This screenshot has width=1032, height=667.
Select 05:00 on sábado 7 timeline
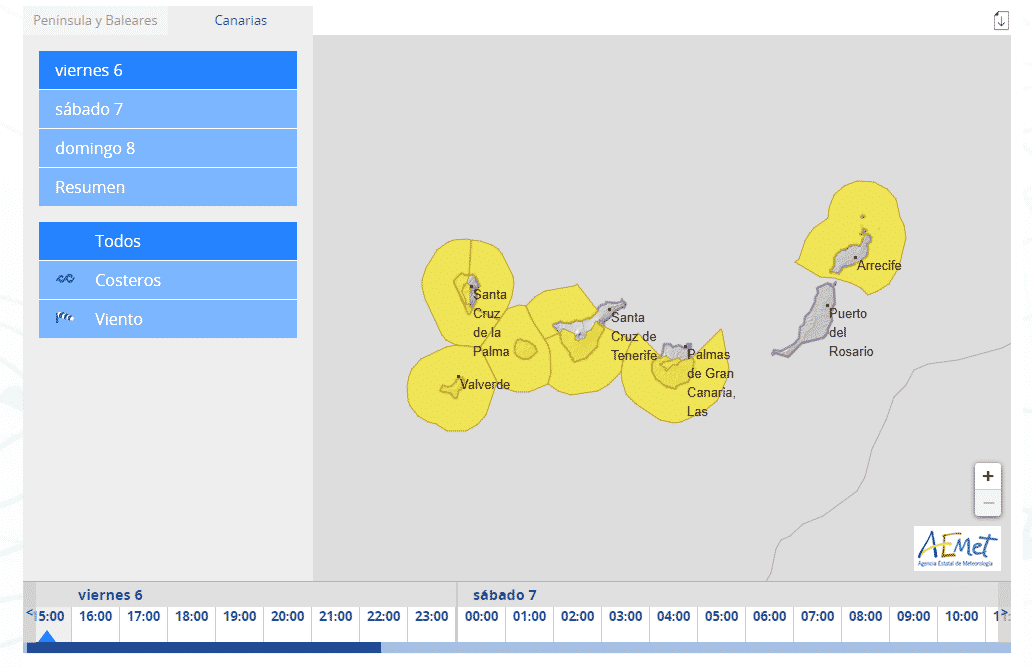click(721, 617)
